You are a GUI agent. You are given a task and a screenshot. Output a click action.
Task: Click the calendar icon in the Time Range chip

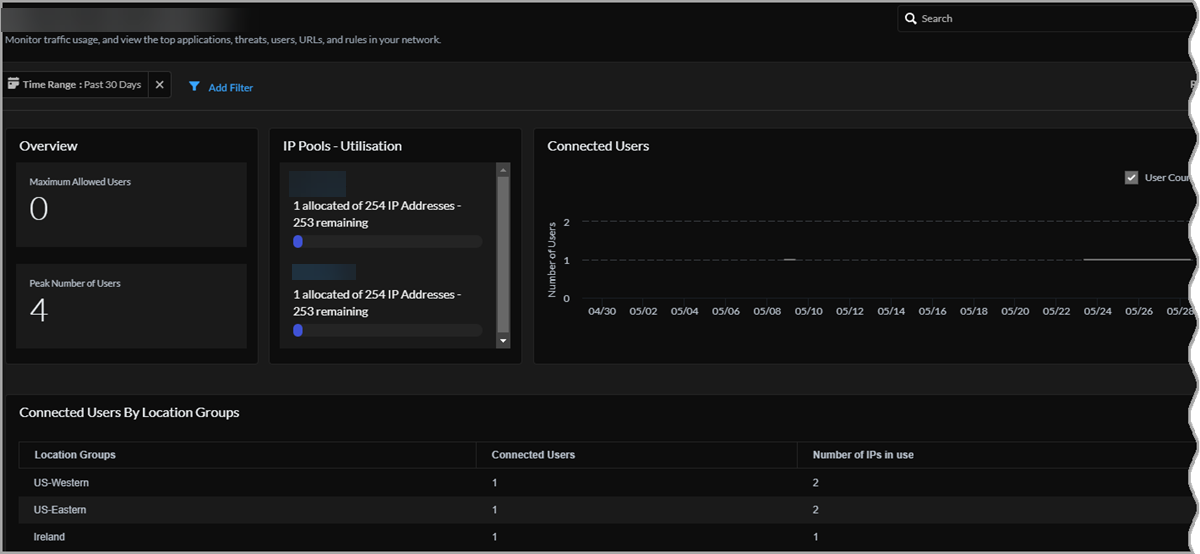coord(14,85)
